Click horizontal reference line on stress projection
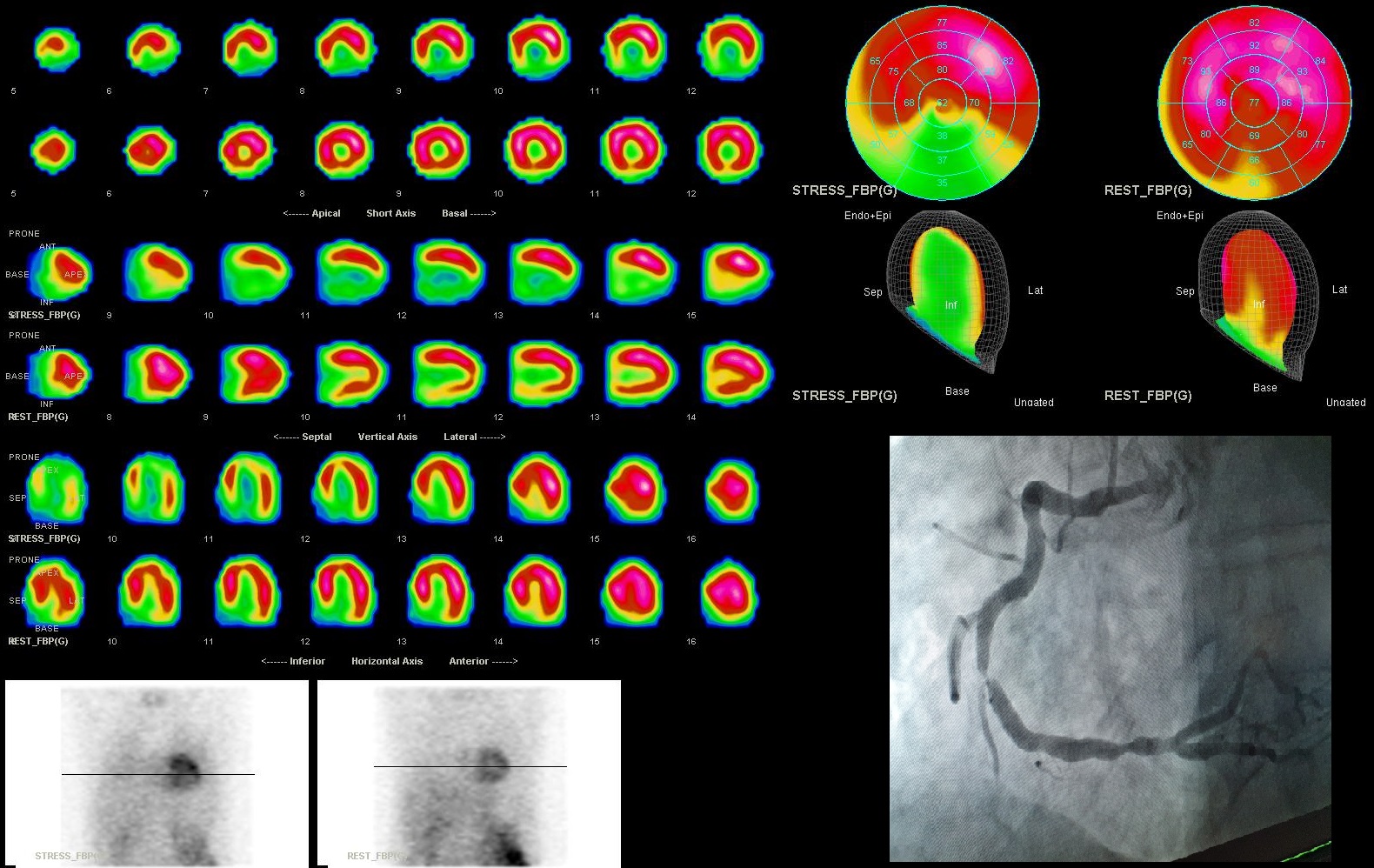The height and width of the screenshot is (868, 1374). [x=157, y=774]
